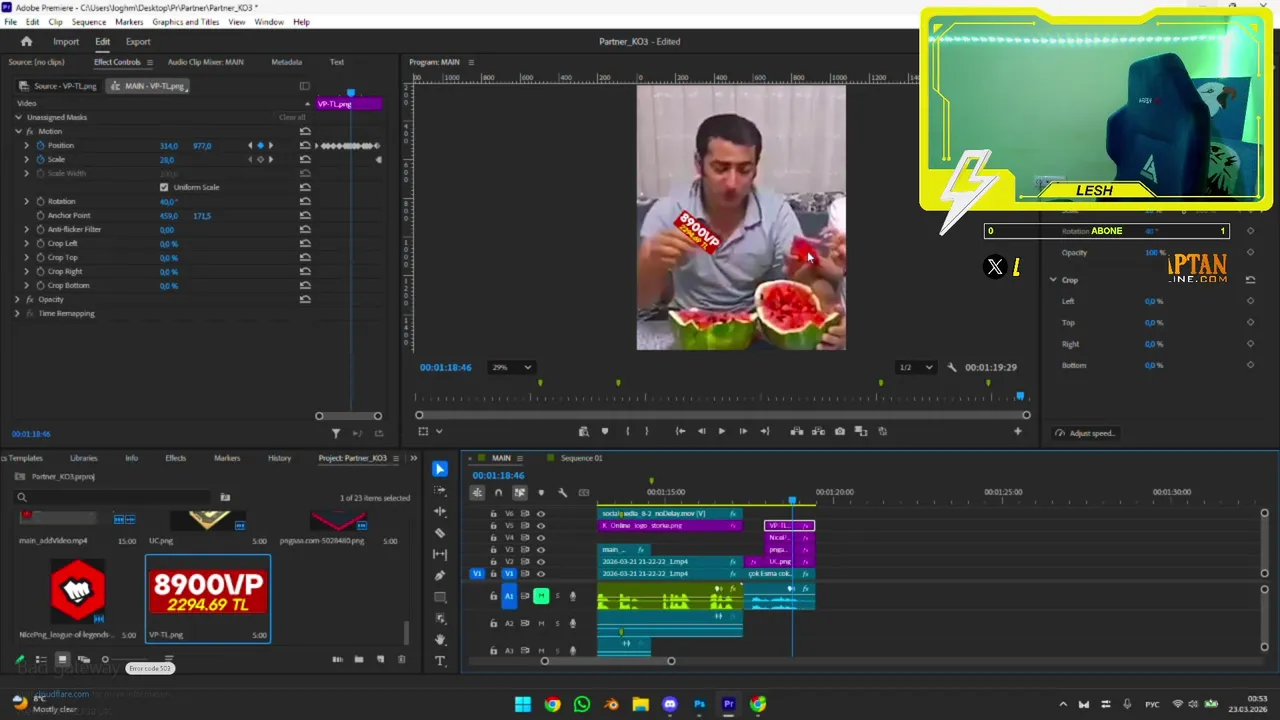Hide track V3 with its eye icon
This screenshot has height=720, width=1280.
541,550
